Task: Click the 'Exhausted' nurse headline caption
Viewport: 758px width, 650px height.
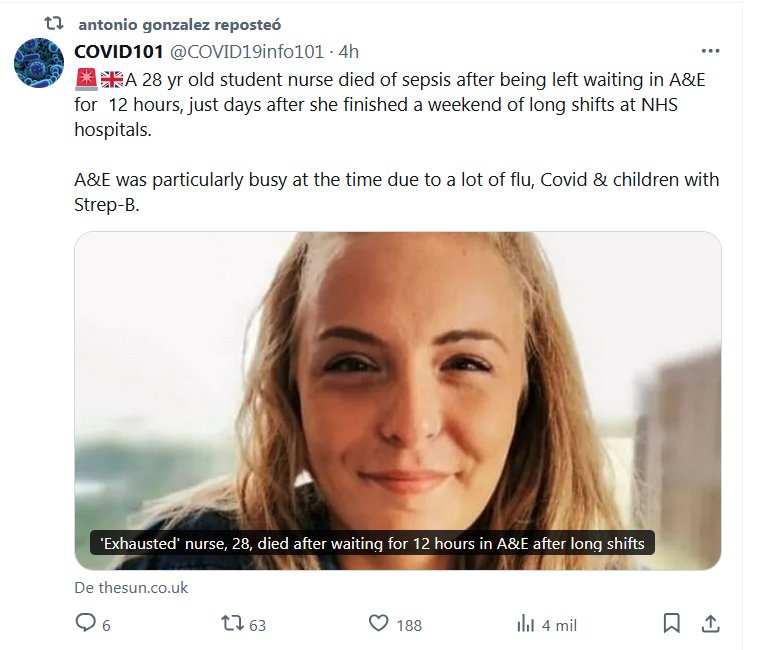Action: (x=372, y=544)
